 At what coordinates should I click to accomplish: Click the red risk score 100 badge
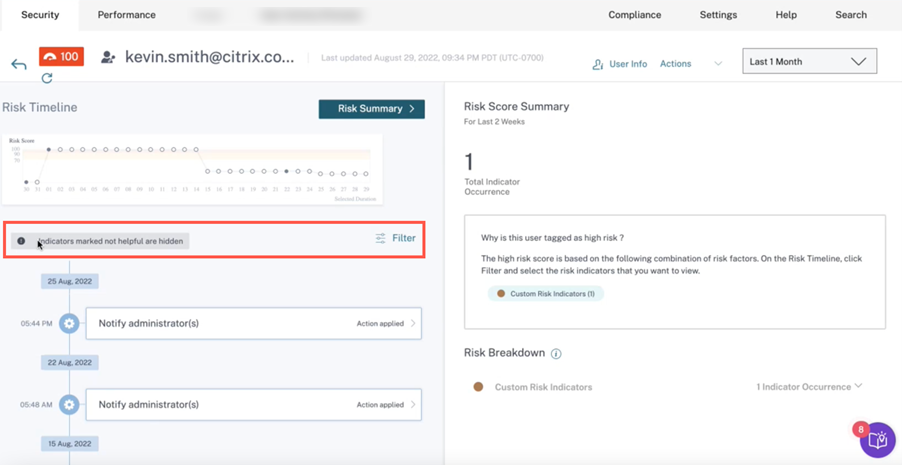61,57
